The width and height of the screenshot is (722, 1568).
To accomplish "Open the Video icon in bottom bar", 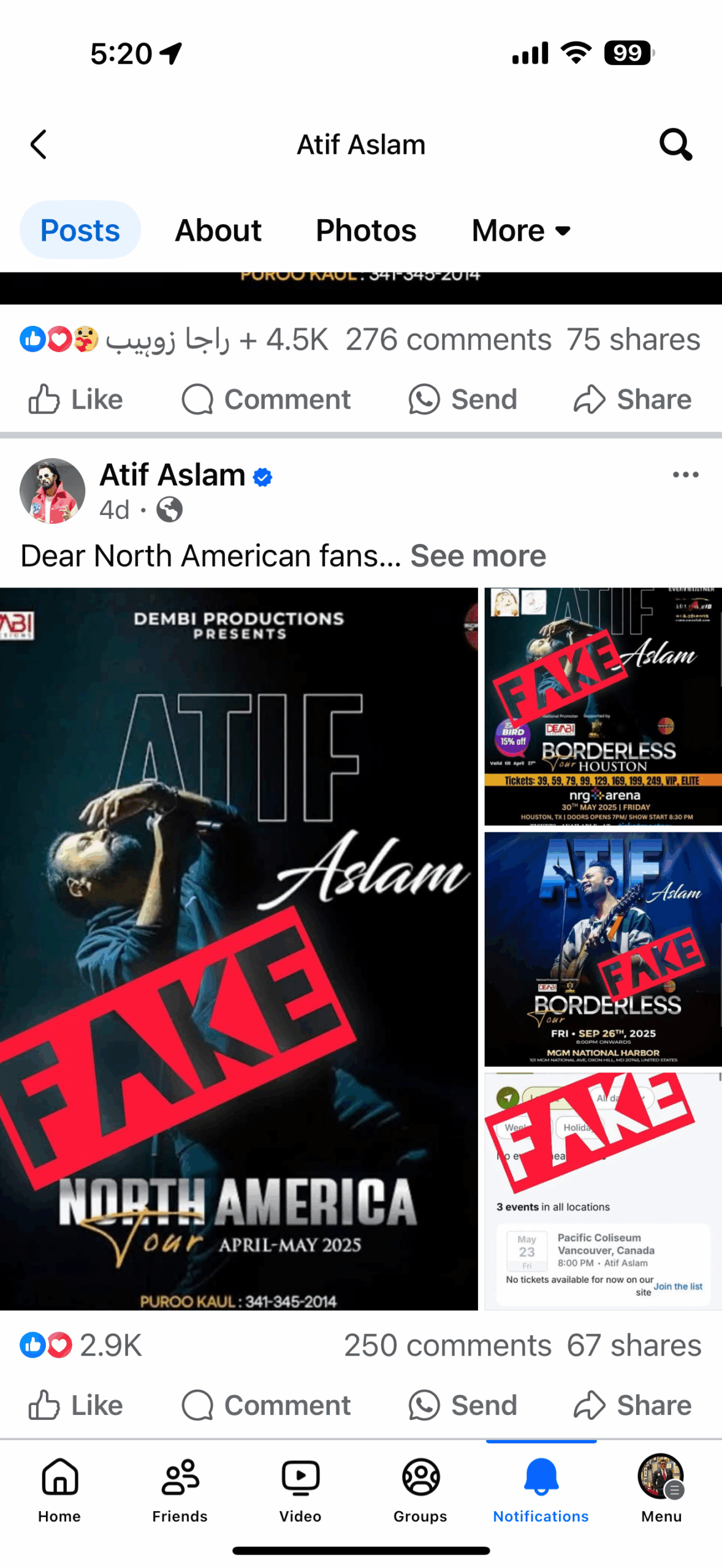I will click(x=300, y=1489).
